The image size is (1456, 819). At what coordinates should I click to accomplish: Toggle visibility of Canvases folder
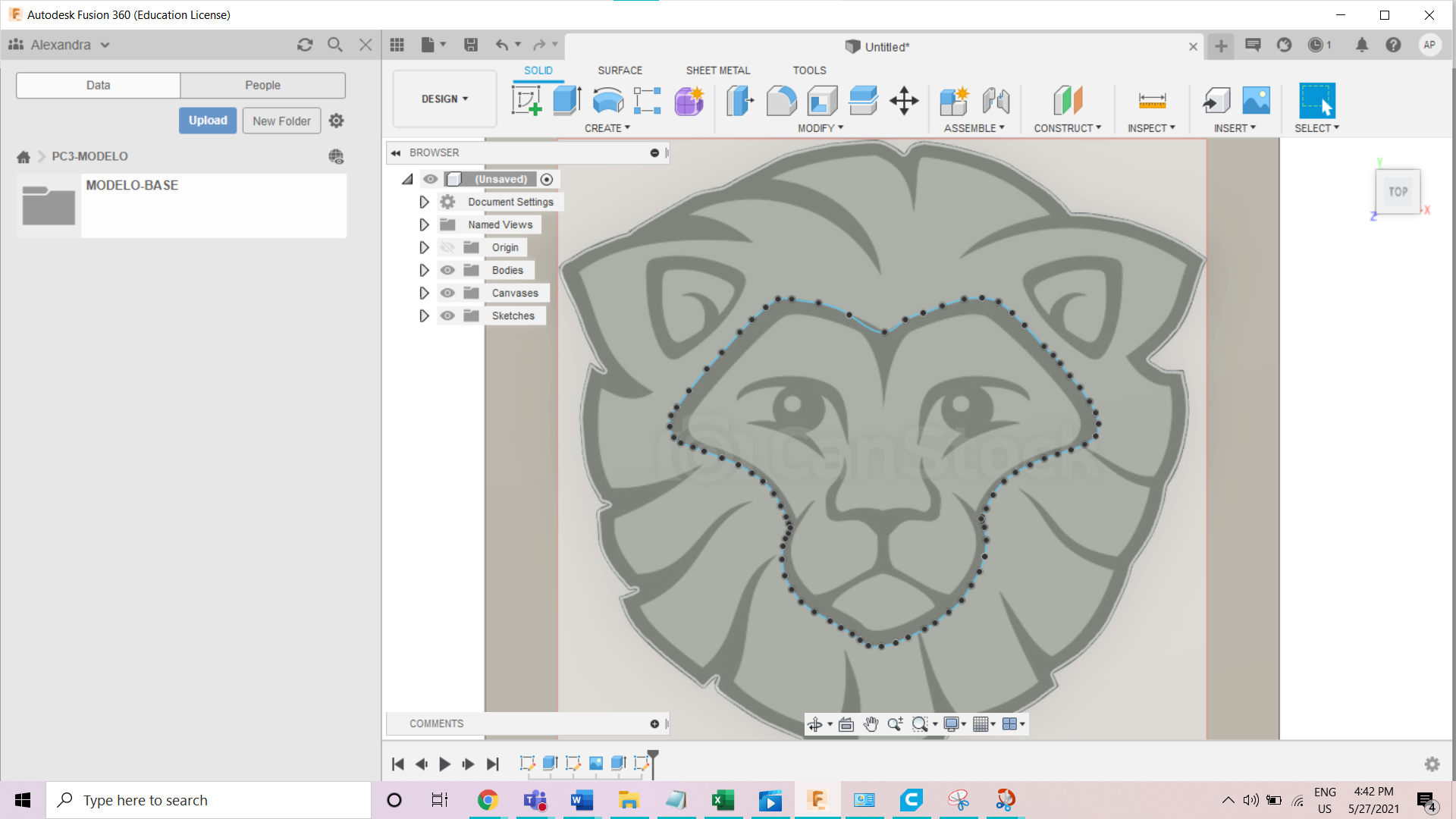[x=447, y=293]
